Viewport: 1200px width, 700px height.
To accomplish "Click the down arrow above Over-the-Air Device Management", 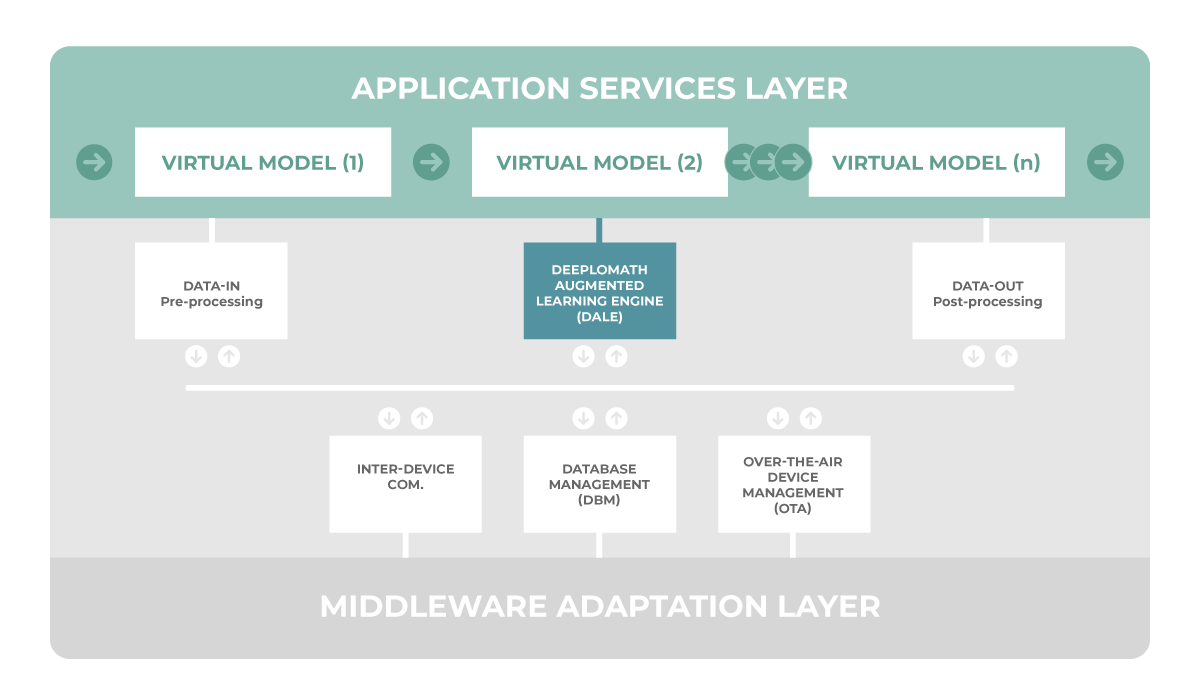I will (x=778, y=418).
